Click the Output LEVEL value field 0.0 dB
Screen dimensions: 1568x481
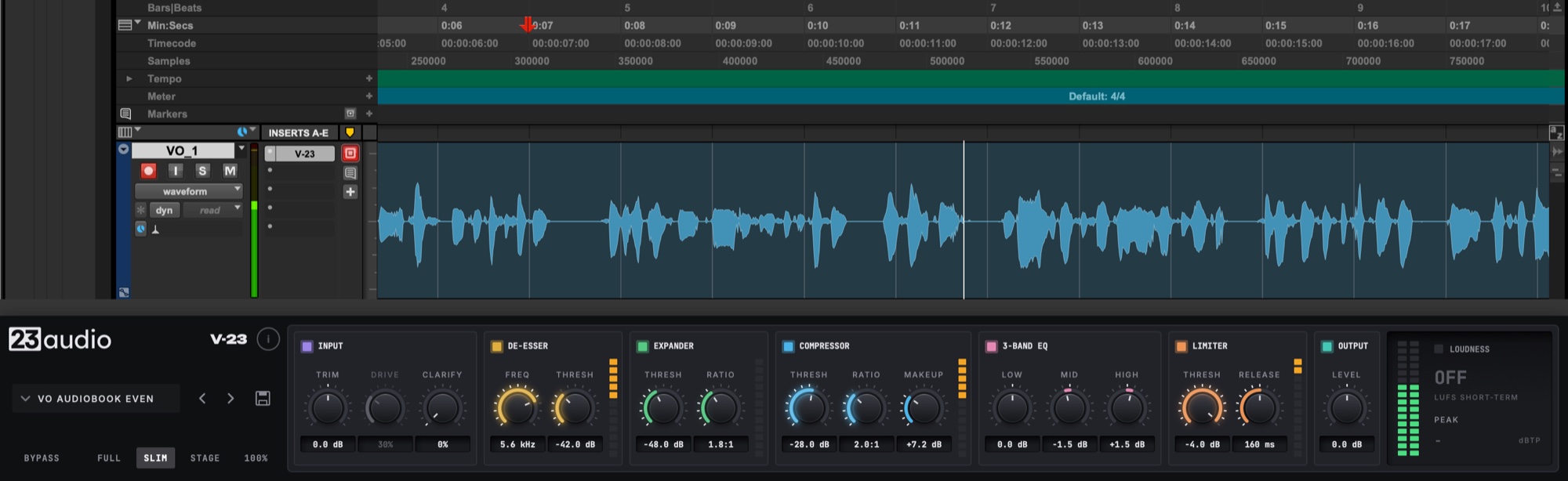tap(1347, 444)
